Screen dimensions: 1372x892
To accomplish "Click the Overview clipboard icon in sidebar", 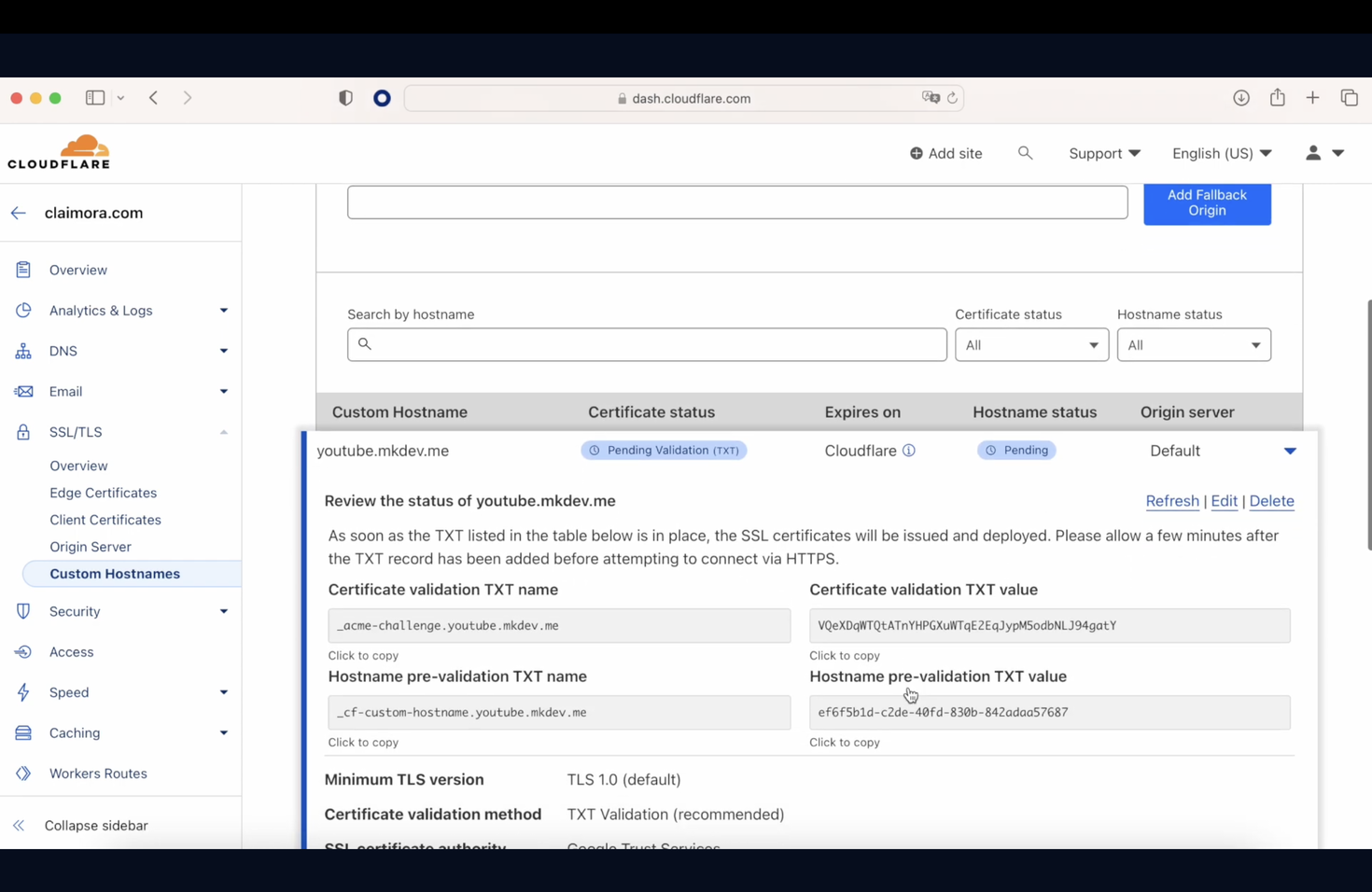I will (23, 270).
